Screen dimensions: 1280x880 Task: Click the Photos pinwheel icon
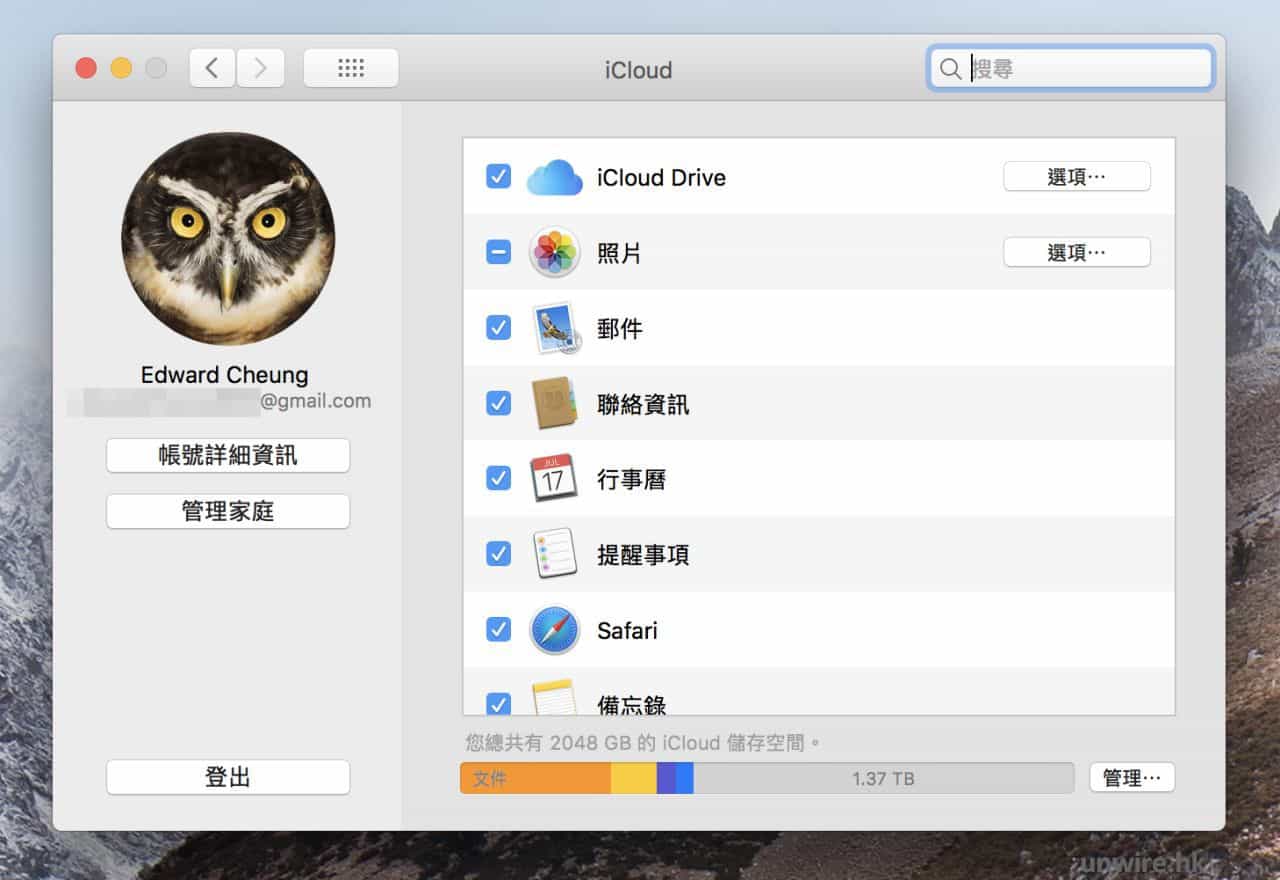click(554, 253)
